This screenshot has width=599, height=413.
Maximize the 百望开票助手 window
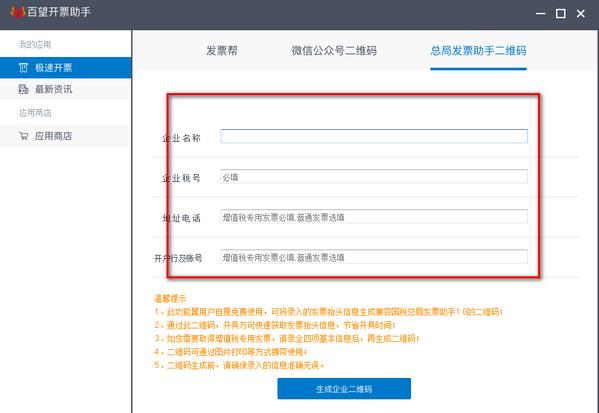[x=560, y=13]
